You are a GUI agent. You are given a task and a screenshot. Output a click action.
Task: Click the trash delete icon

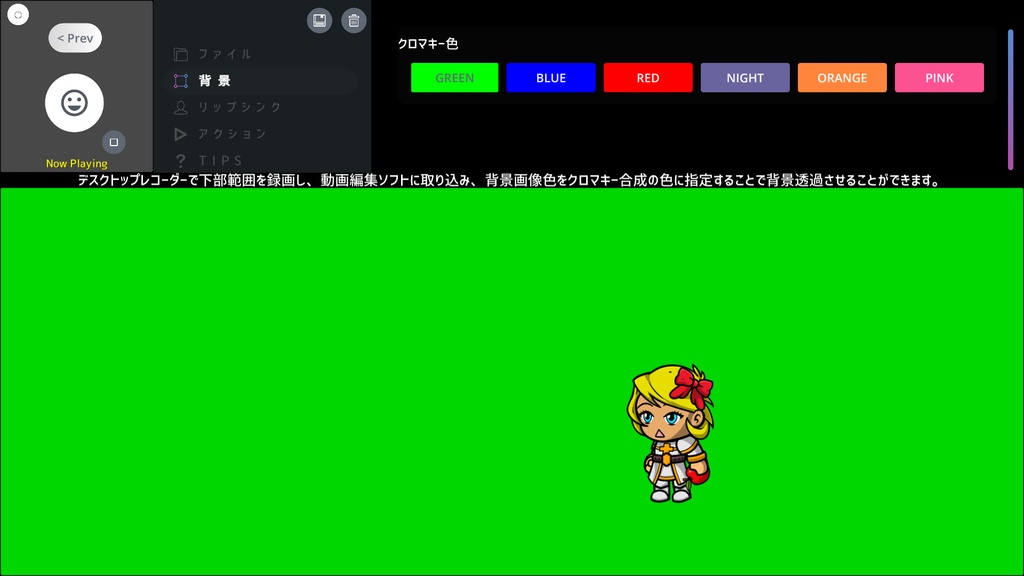[x=354, y=20]
